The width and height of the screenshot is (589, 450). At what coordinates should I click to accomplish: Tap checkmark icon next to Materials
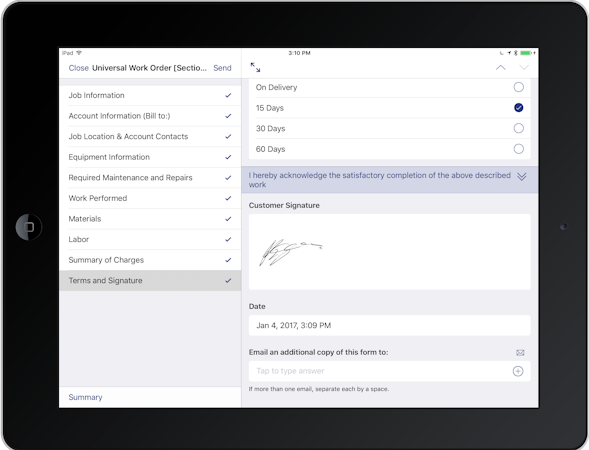[x=228, y=219]
